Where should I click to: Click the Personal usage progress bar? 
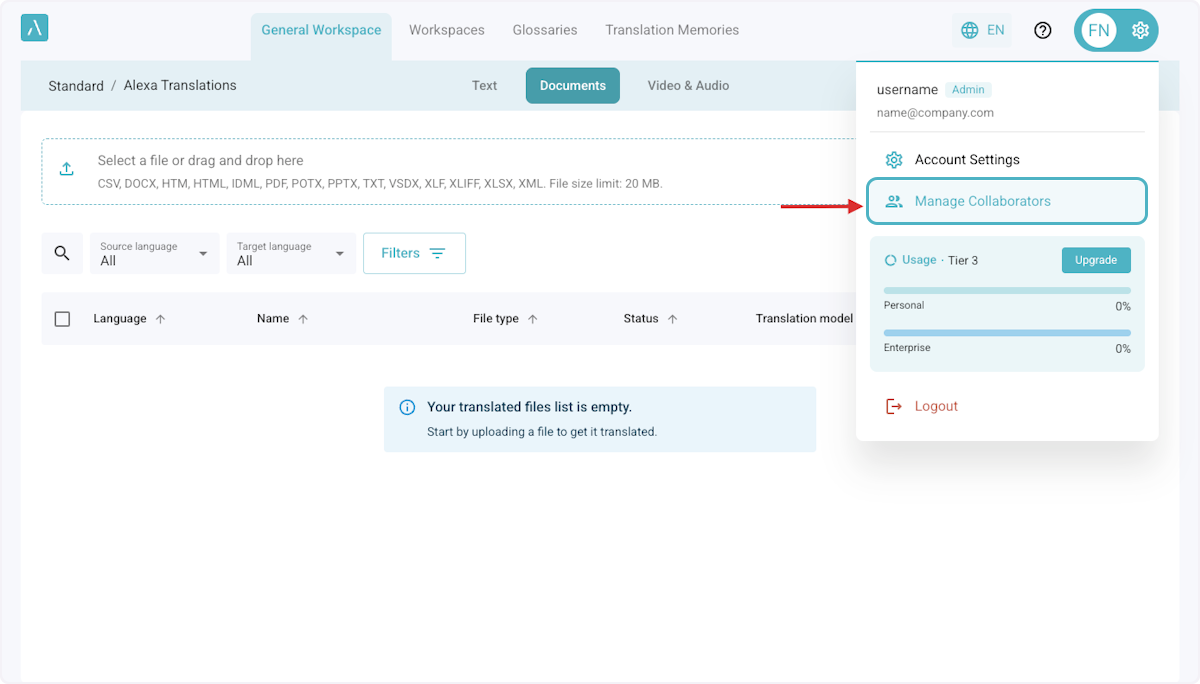1006,291
